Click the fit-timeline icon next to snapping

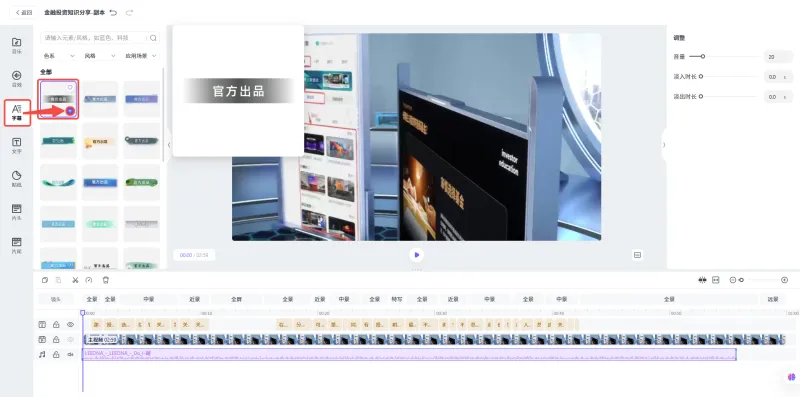tap(716, 280)
